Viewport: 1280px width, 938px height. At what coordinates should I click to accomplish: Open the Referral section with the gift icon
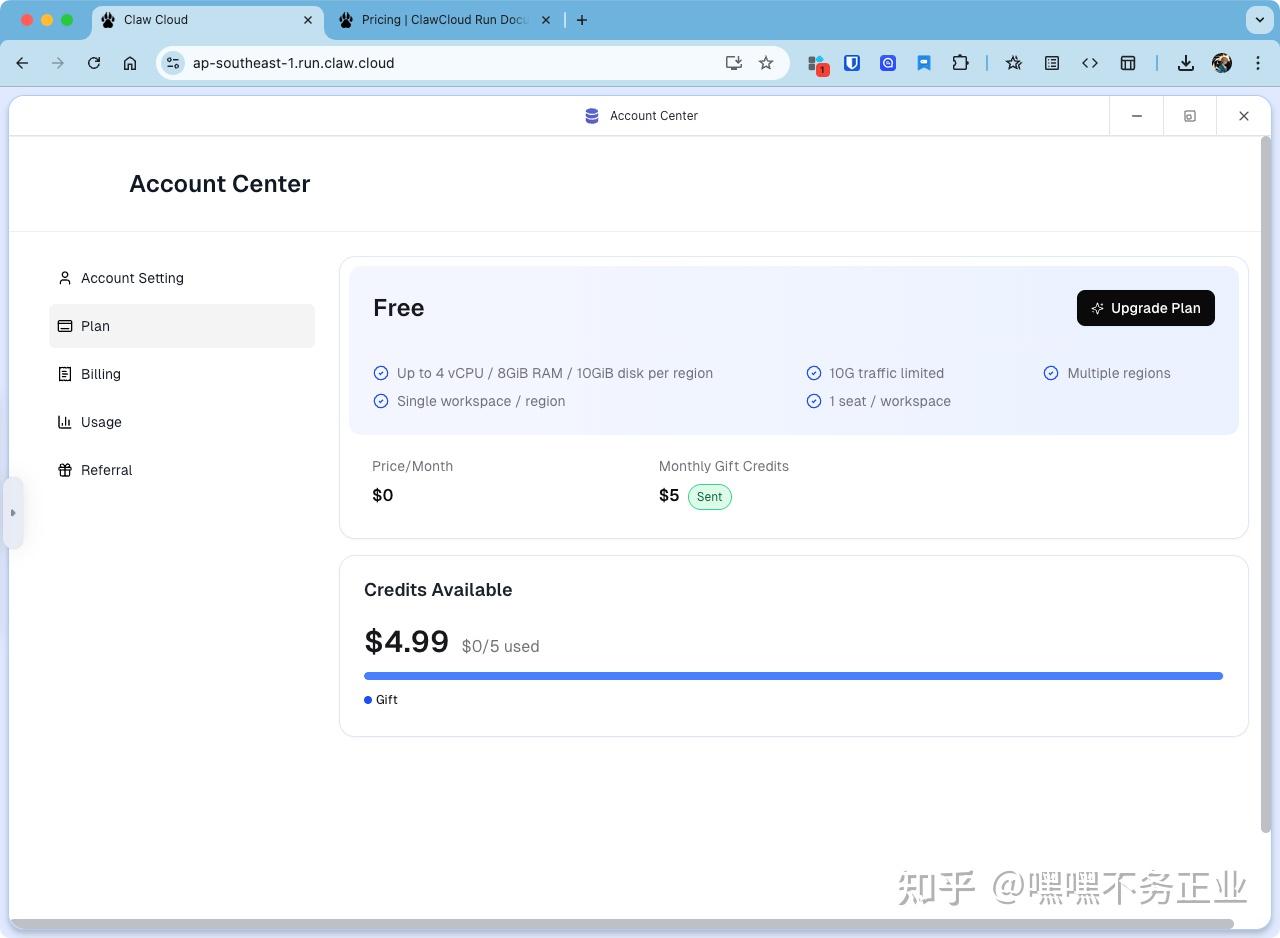tap(181, 470)
